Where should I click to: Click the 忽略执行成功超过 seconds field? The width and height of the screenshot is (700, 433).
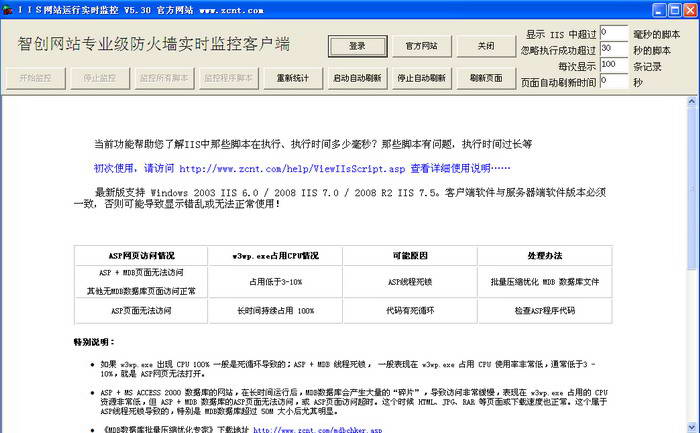click(613, 49)
